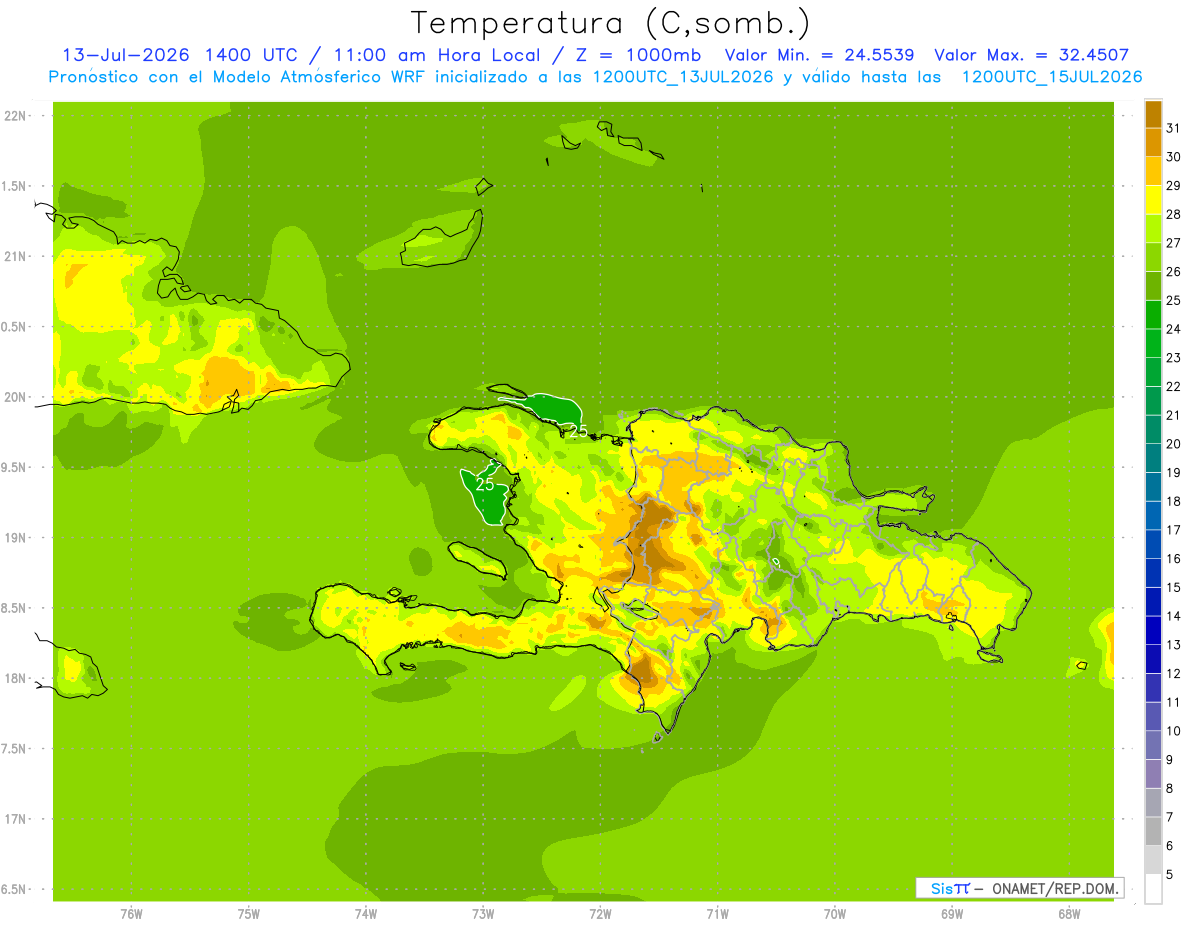The width and height of the screenshot is (1200, 927).
Task: Pick the amber swatch between 29 and 30
Action: 1153,171
